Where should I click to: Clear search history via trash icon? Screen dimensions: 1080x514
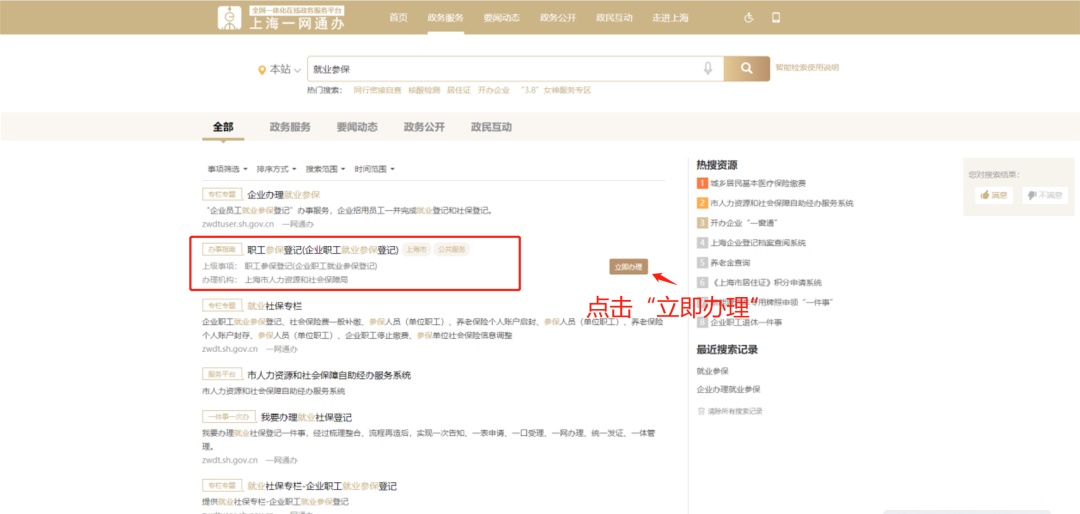[x=701, y=411]
